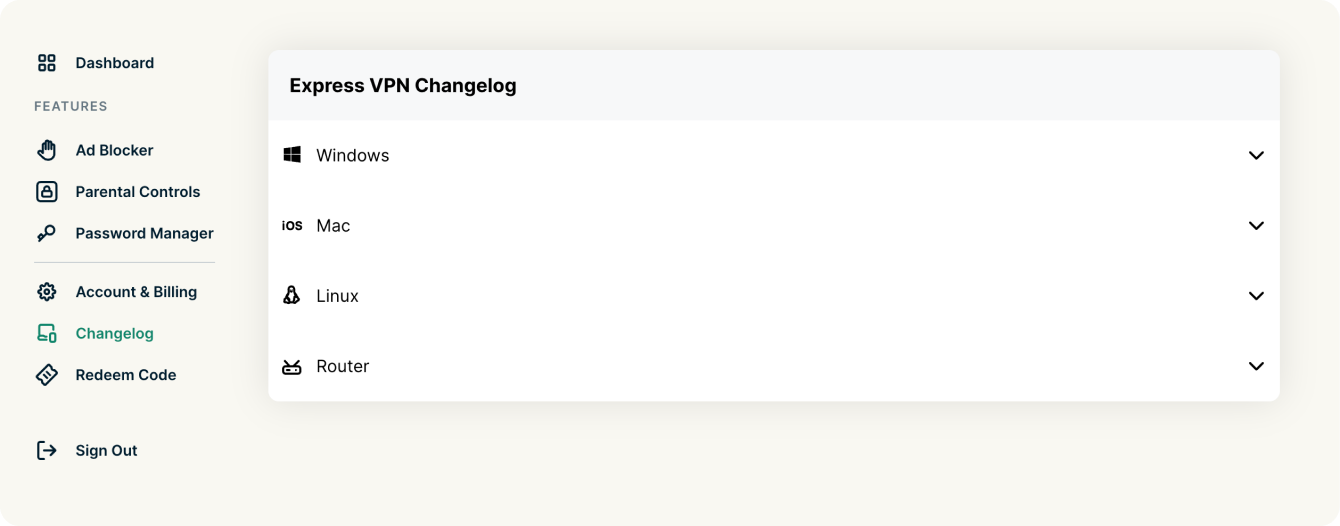The width and height of the screenshot is (1340, 526).
Task: Click the Changelog devices icon
Action: coord(47,334)
